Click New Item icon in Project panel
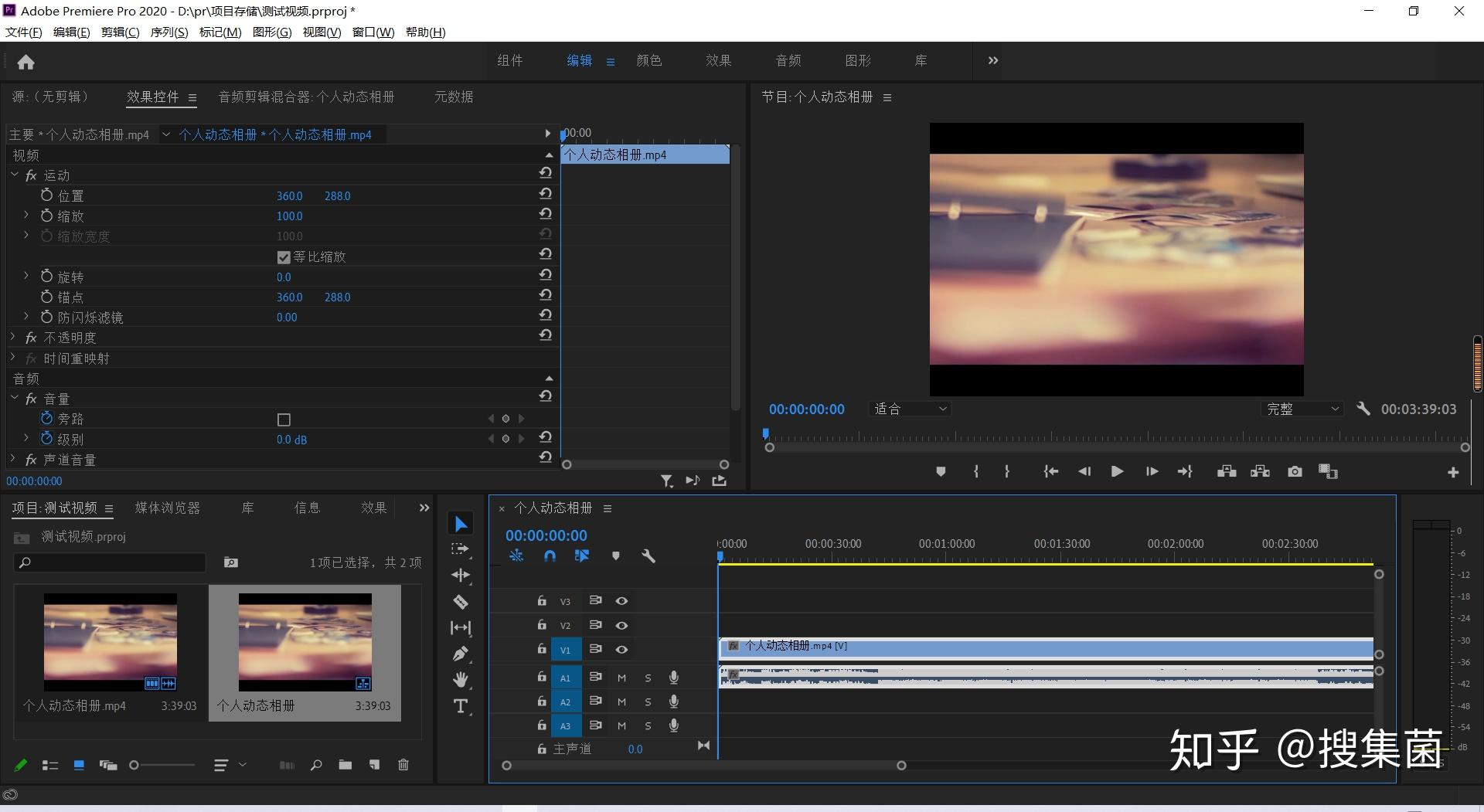1484x812 pixels. pos(375,765)
